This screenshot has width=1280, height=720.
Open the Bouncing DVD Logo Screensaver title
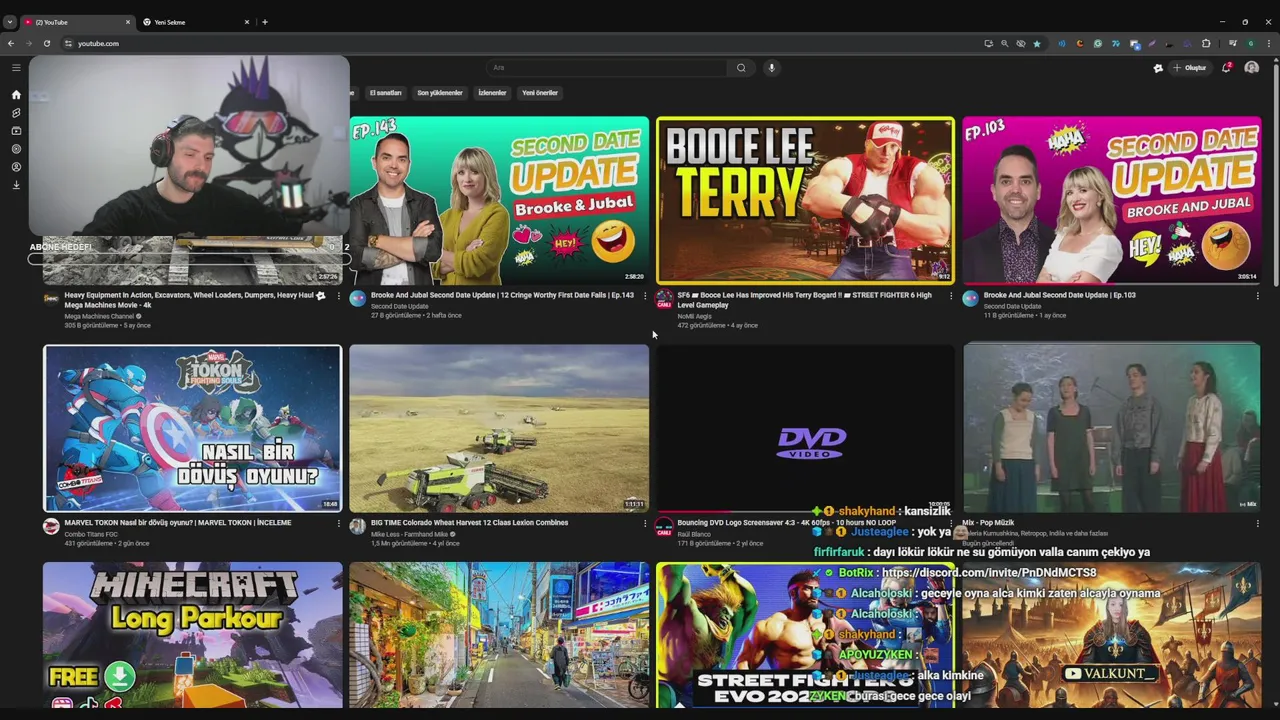tap(786, 522)
